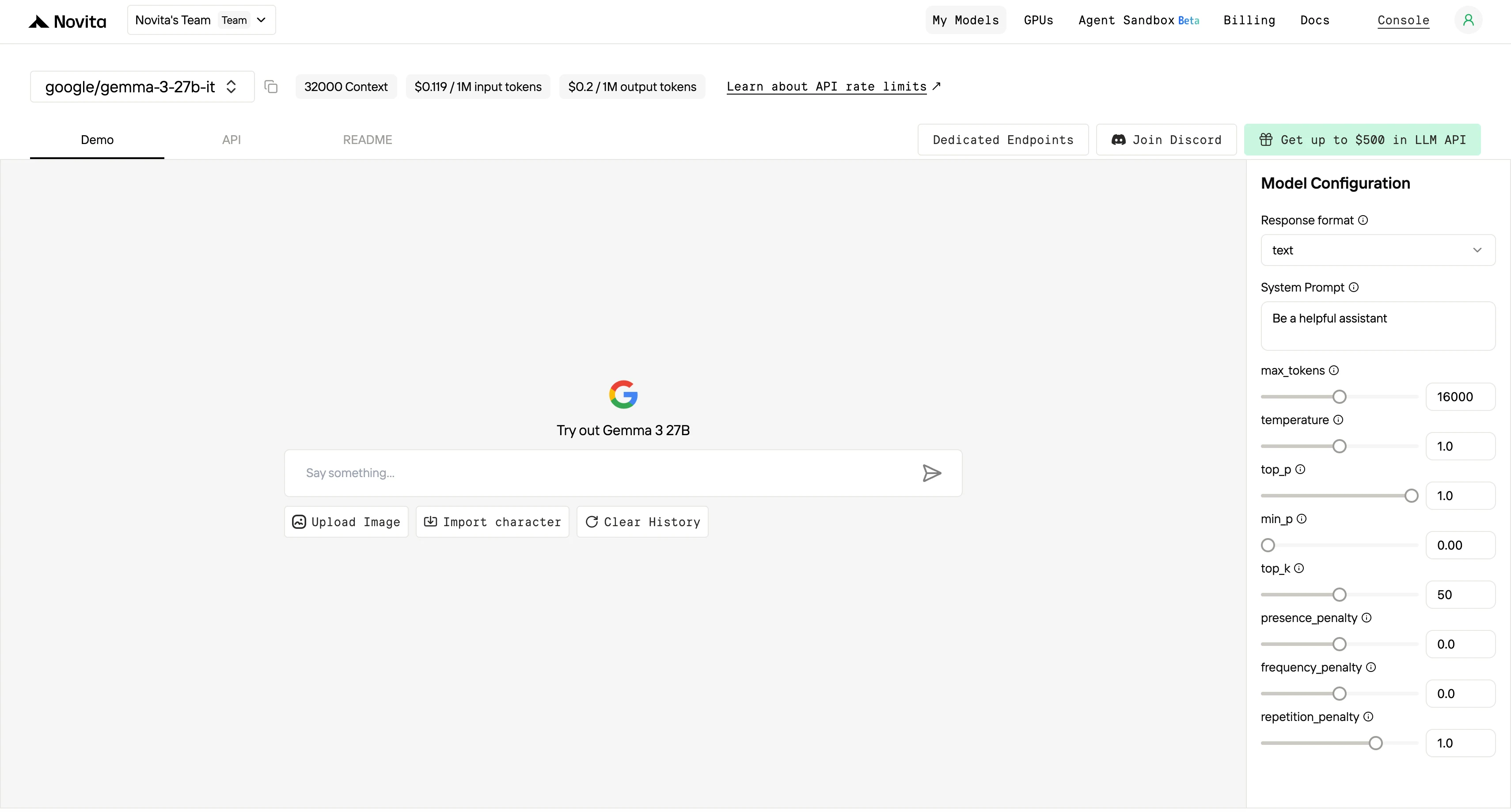Click the min_p value field 0.00
The image size is (1511, 812).
(x=1461, y=546)
